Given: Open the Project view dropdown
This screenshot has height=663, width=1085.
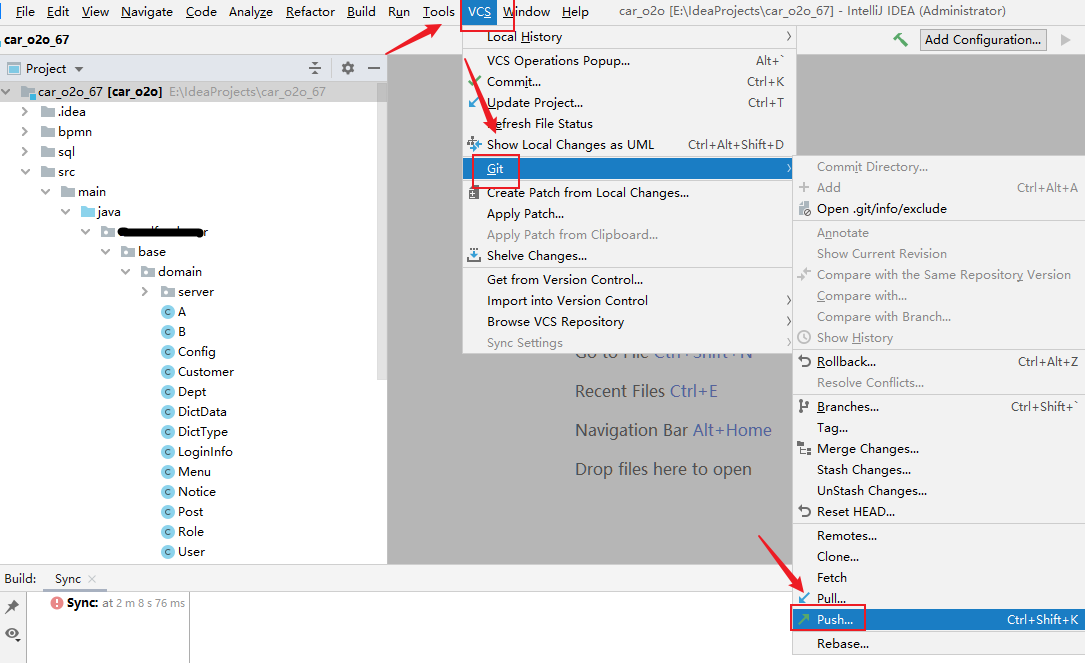Looking at the screenshot, I should [x=79, y=69].
